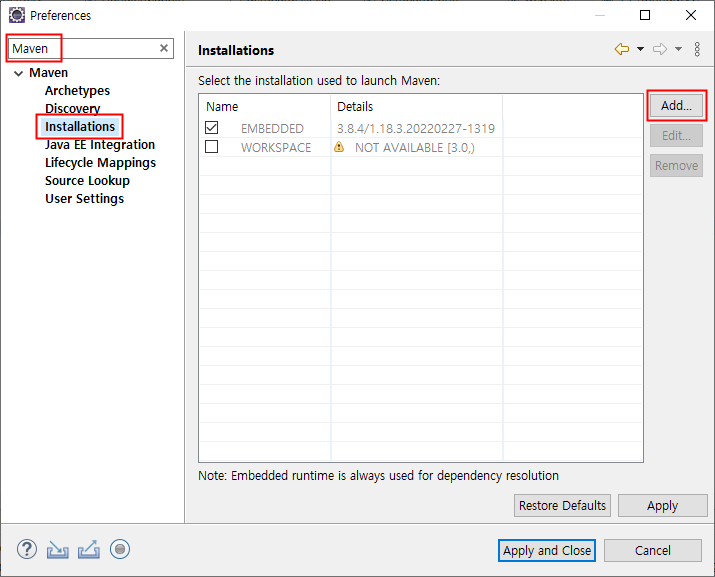715x577 pixels.
Task: Click the import preferences icon
Action: [57, 550]
